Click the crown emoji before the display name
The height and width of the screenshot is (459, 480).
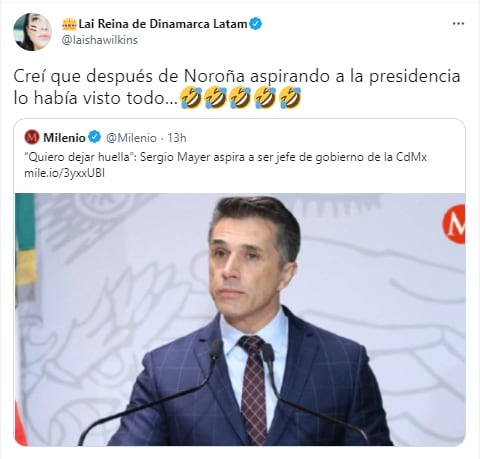click(x=69, y=24)
